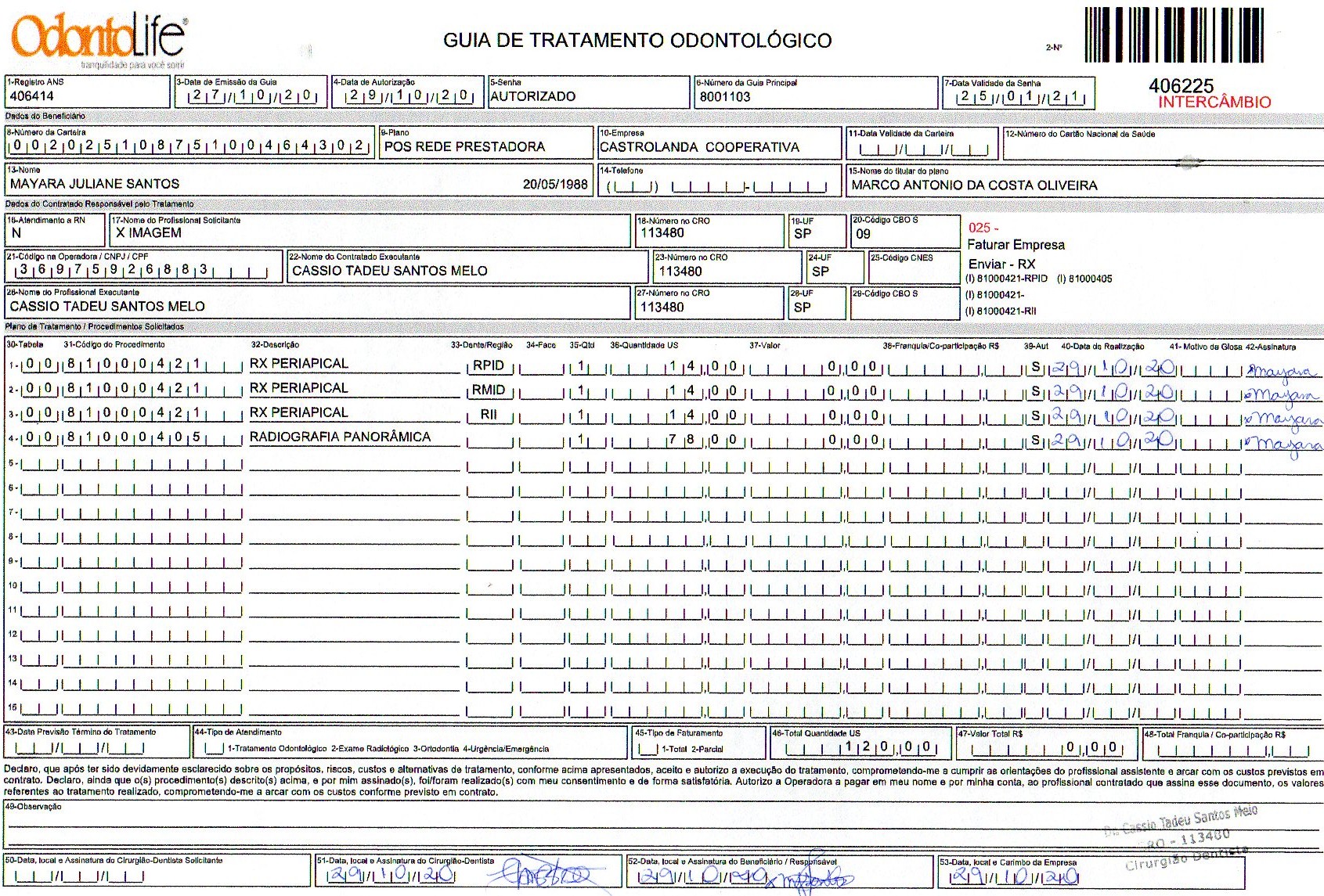Image resolution: width=1324 pixels, height=896 pixels.
Task: Click the handwritten date in field 53
Action: coord(1015,876)
